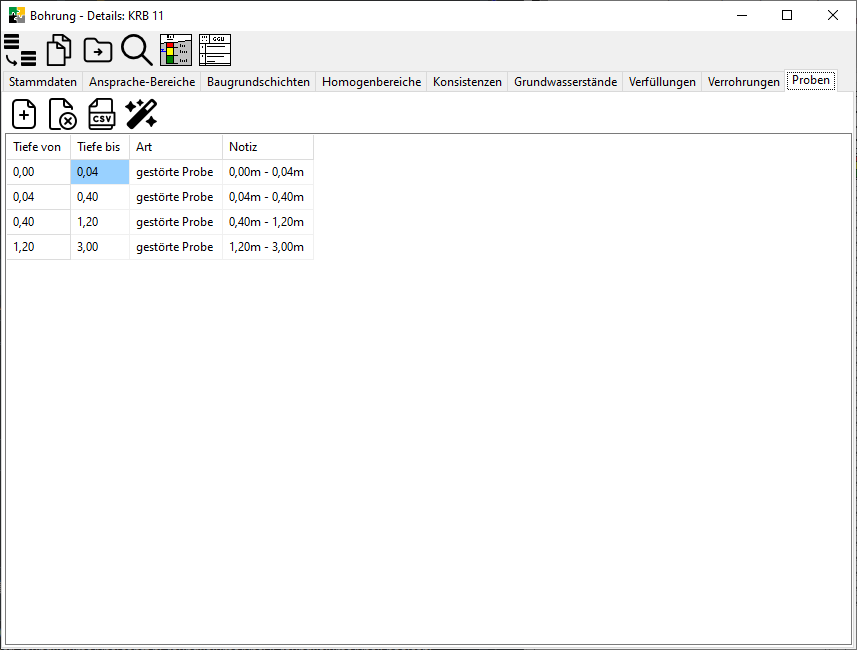This screenshot has width=857, height=650.
Task: Click the magnifying glass search icon
Action: pos(136,49)
